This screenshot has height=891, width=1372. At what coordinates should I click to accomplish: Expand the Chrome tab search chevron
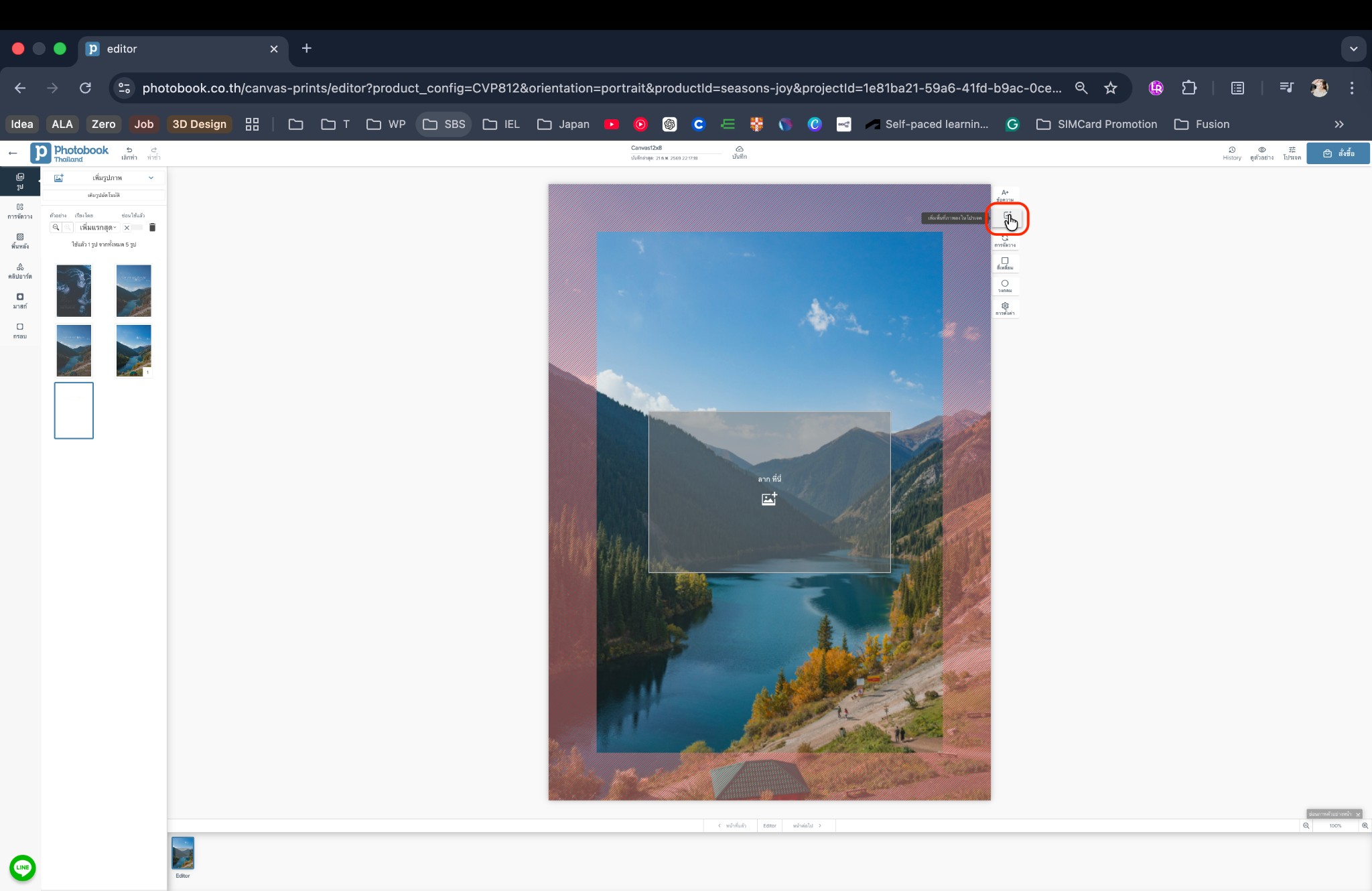click(1353, 49)
